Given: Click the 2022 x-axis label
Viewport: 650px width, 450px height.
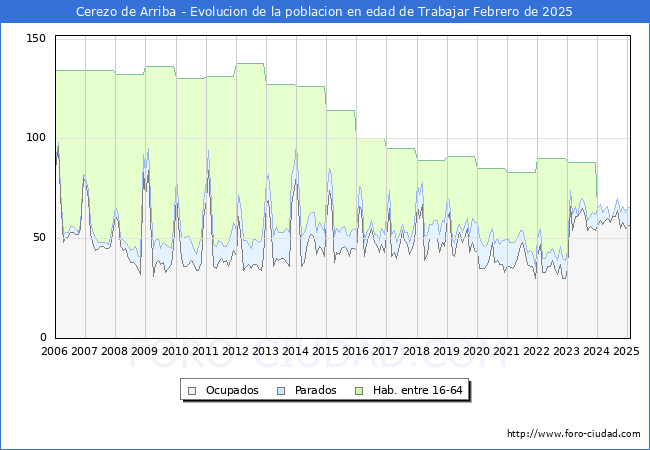Looking at the screenshot, I should (536, 351).
